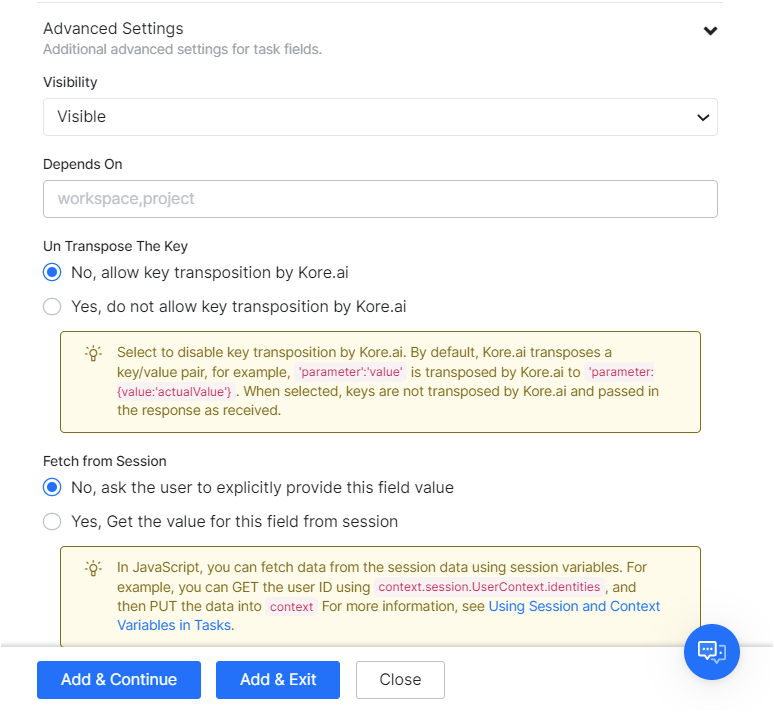
Task: Select 'Yes, do not allow key transposition'
Action: pos(52,307)
